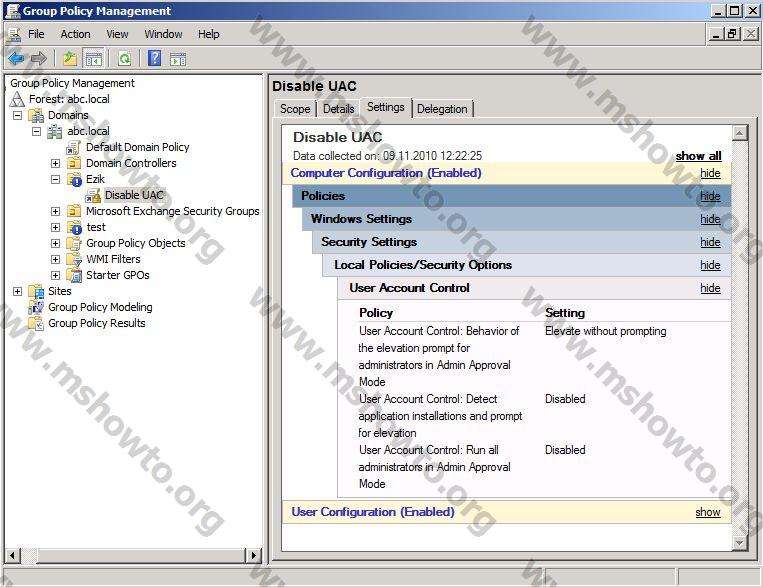
Task: Click the WMI Filters icon
Action: tap(73, 259)
